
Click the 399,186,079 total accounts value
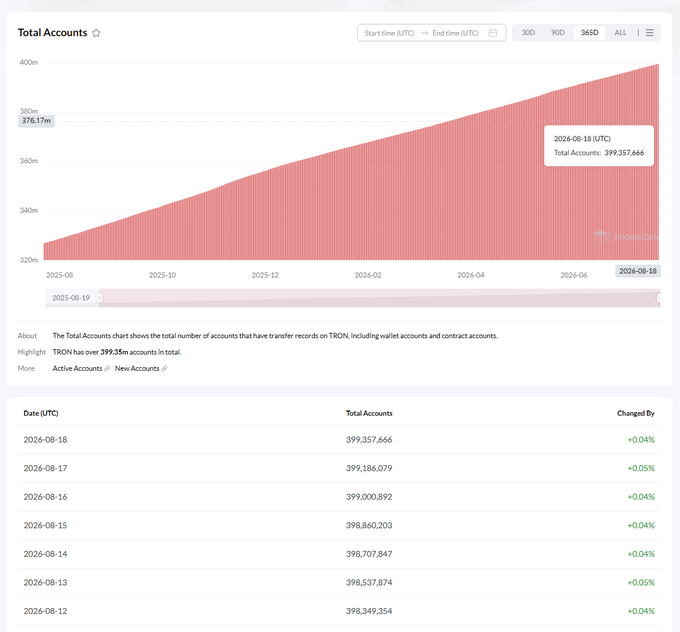(369, 468)
